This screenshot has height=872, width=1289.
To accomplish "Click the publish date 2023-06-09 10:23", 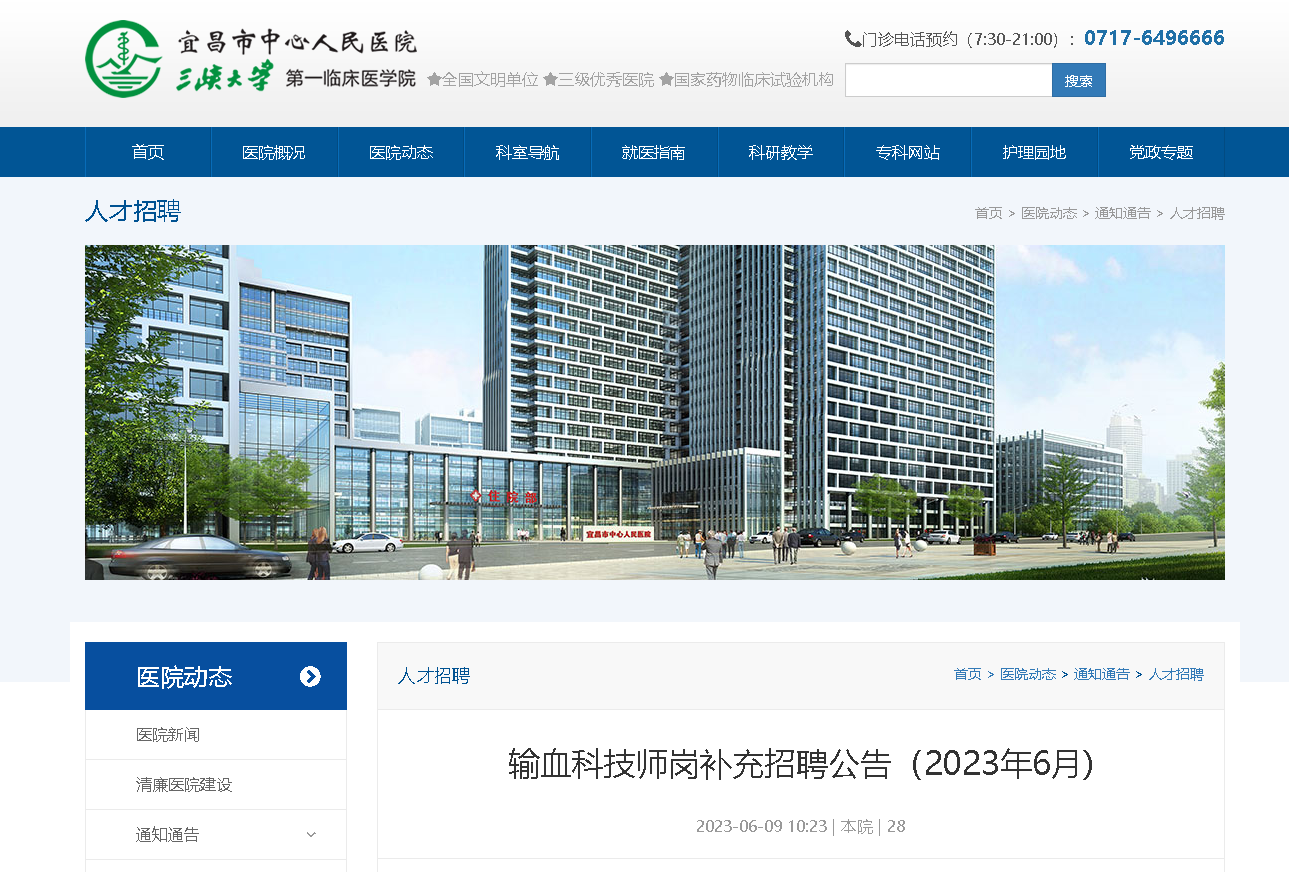I will 762,826.
